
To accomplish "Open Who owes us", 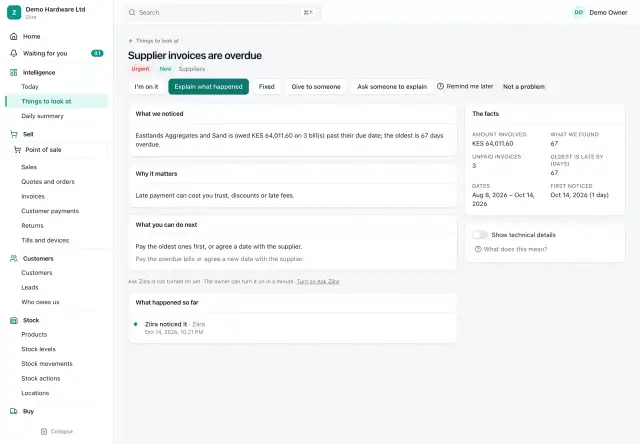I will coord(40,302).
